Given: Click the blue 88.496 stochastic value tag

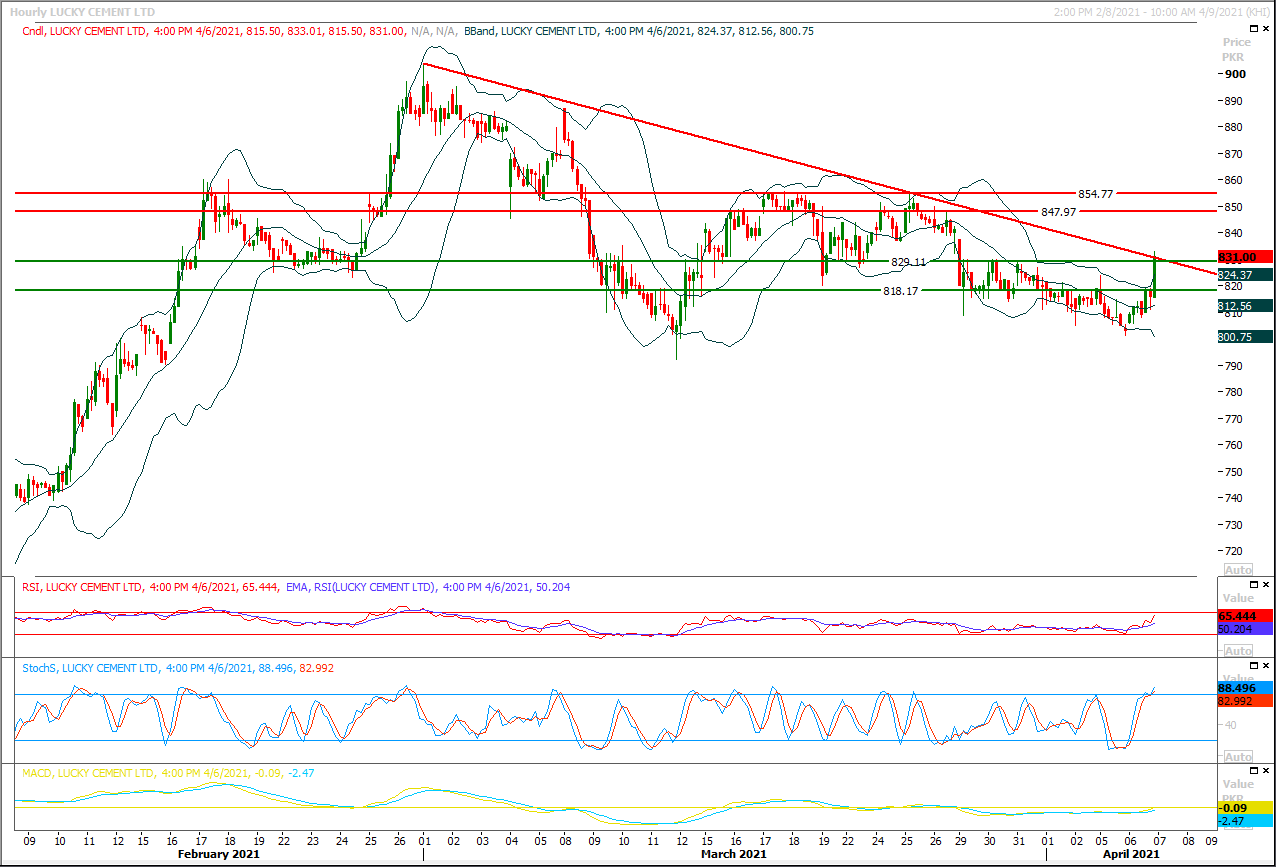Looking at the screenshot, I should tap(1245, 688).
